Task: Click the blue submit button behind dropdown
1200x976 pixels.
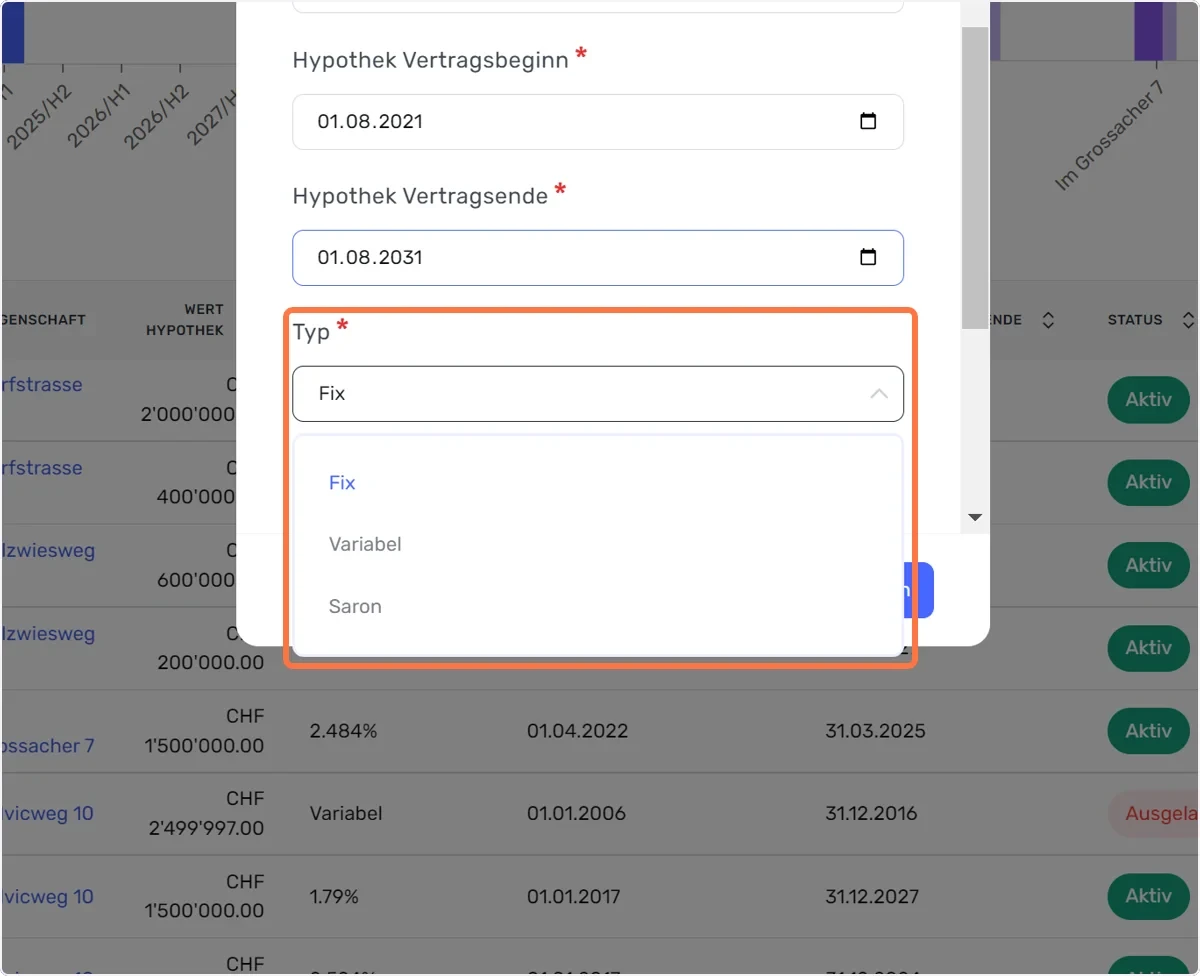Action: (x=919, y=590)
